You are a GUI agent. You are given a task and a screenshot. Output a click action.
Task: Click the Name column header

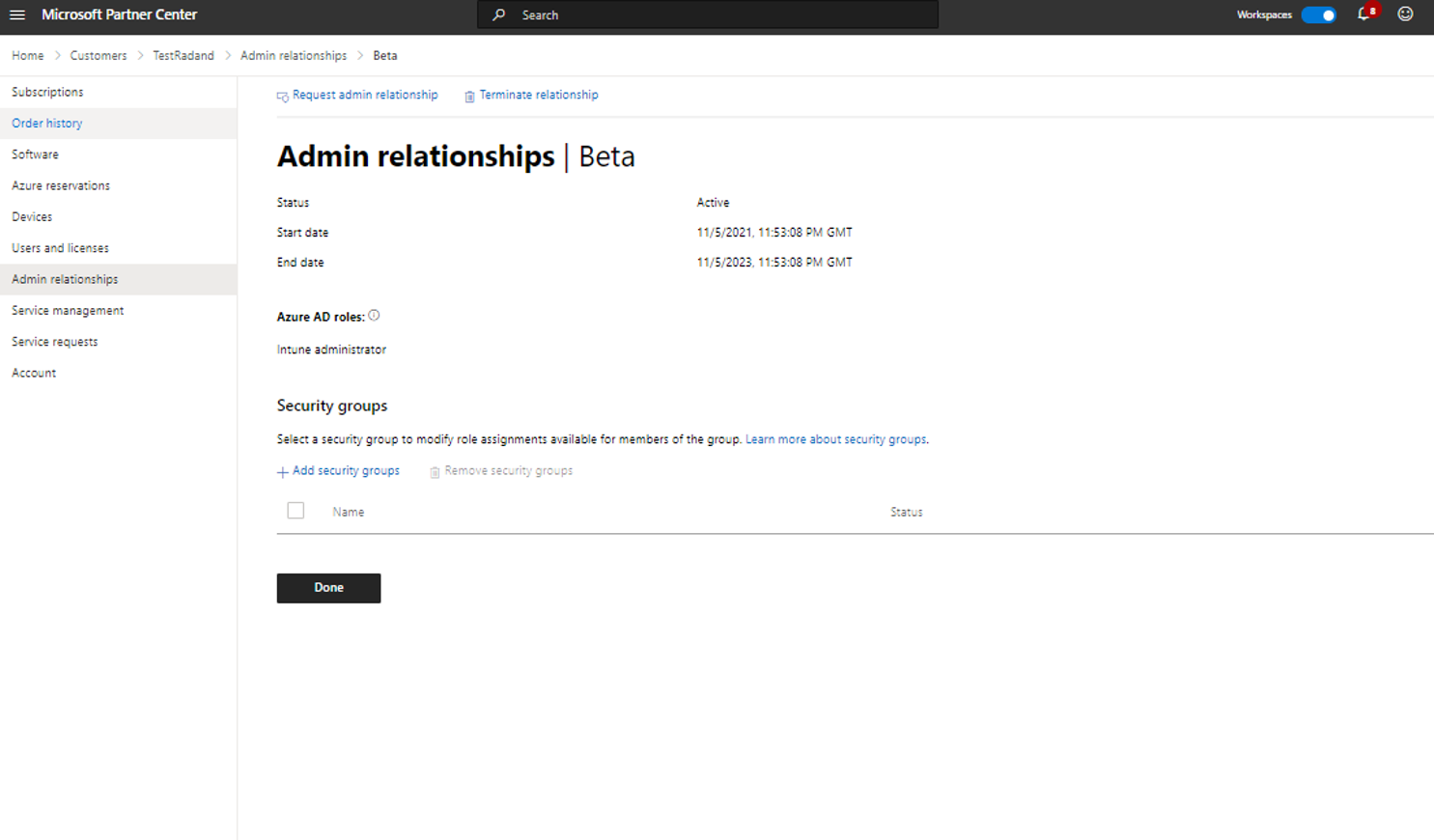pyautogui.click(x=349, y=512)
